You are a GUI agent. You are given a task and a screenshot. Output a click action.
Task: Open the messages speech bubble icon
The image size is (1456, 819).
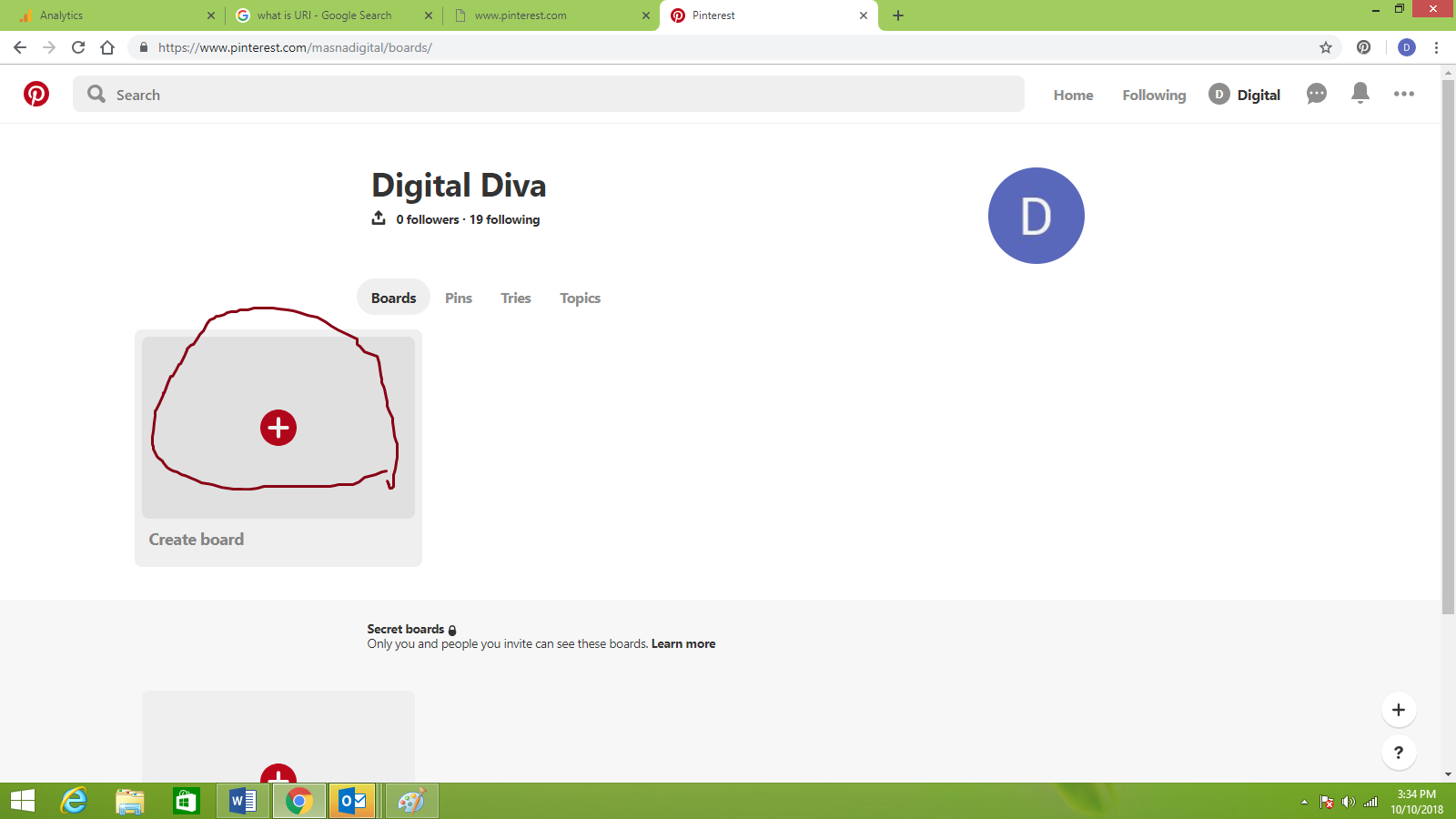(x=1316, y=94)
